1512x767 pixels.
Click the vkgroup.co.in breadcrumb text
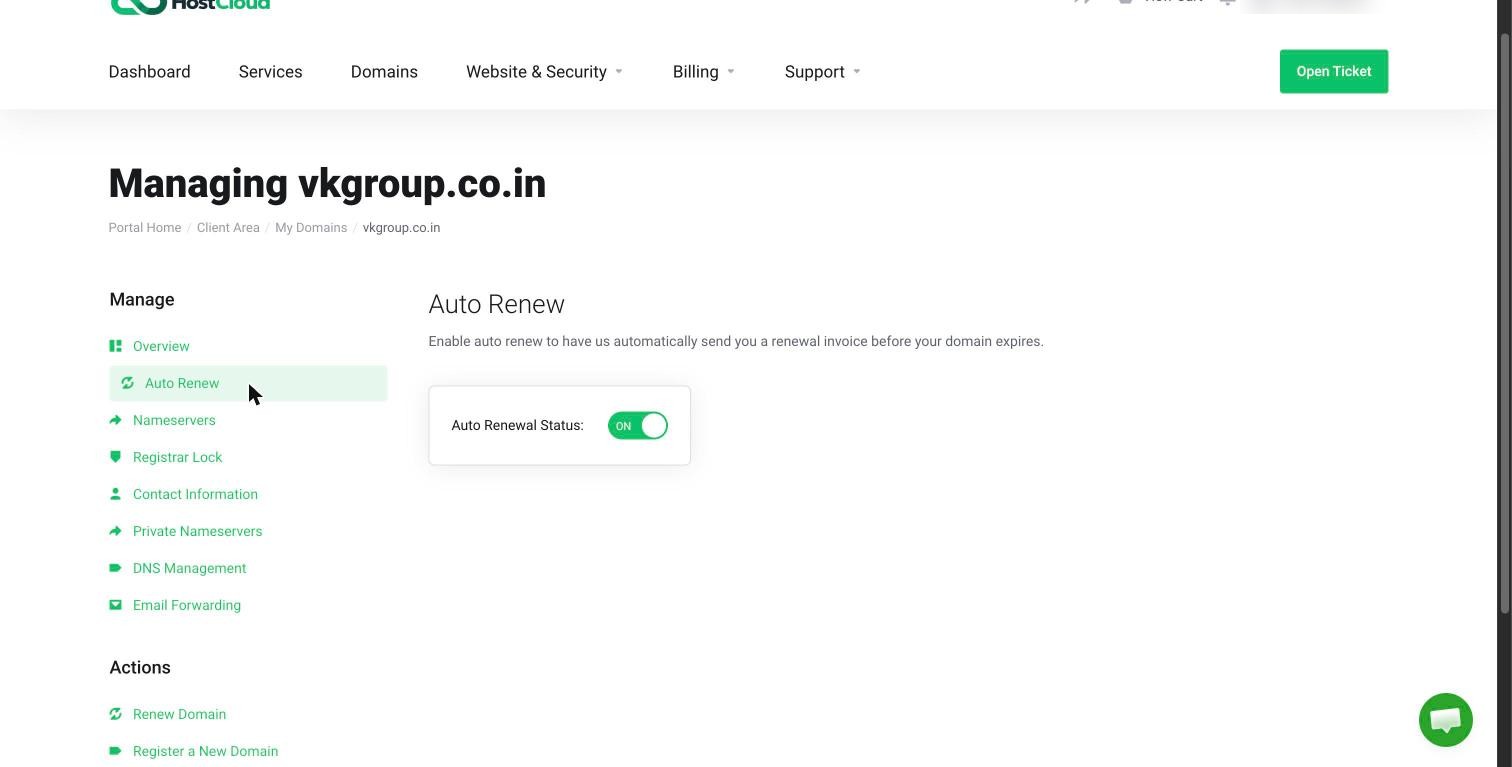[401, 228]
